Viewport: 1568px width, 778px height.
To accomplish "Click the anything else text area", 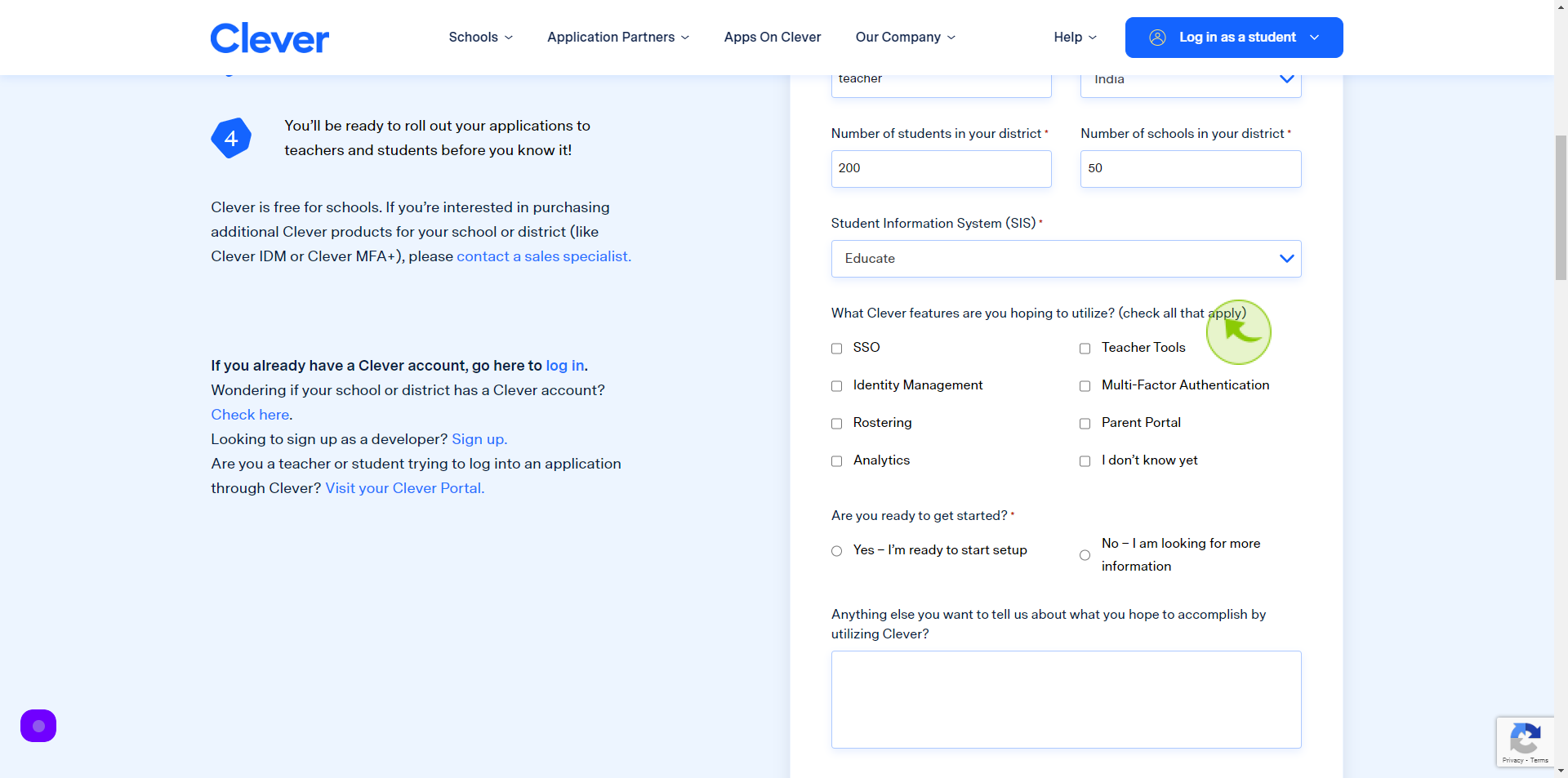I will click(1066, 700).
